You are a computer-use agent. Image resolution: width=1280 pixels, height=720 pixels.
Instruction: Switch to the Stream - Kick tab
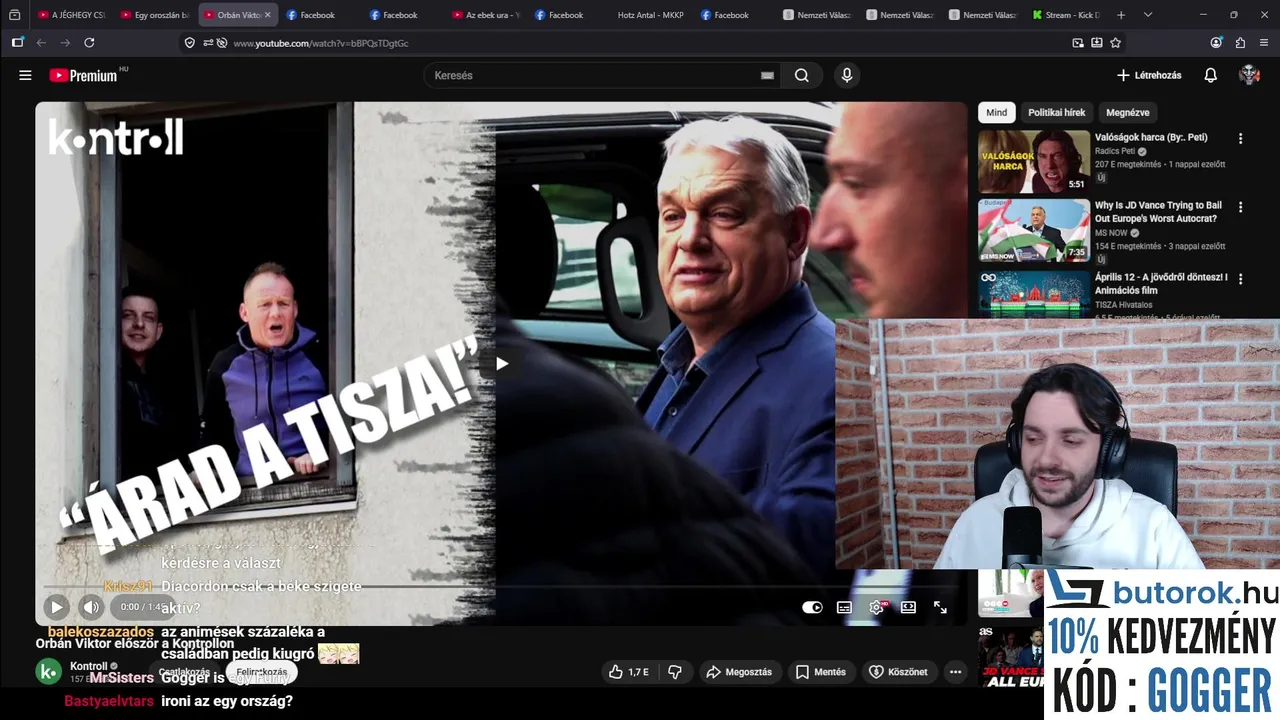tap(1066, 15)
